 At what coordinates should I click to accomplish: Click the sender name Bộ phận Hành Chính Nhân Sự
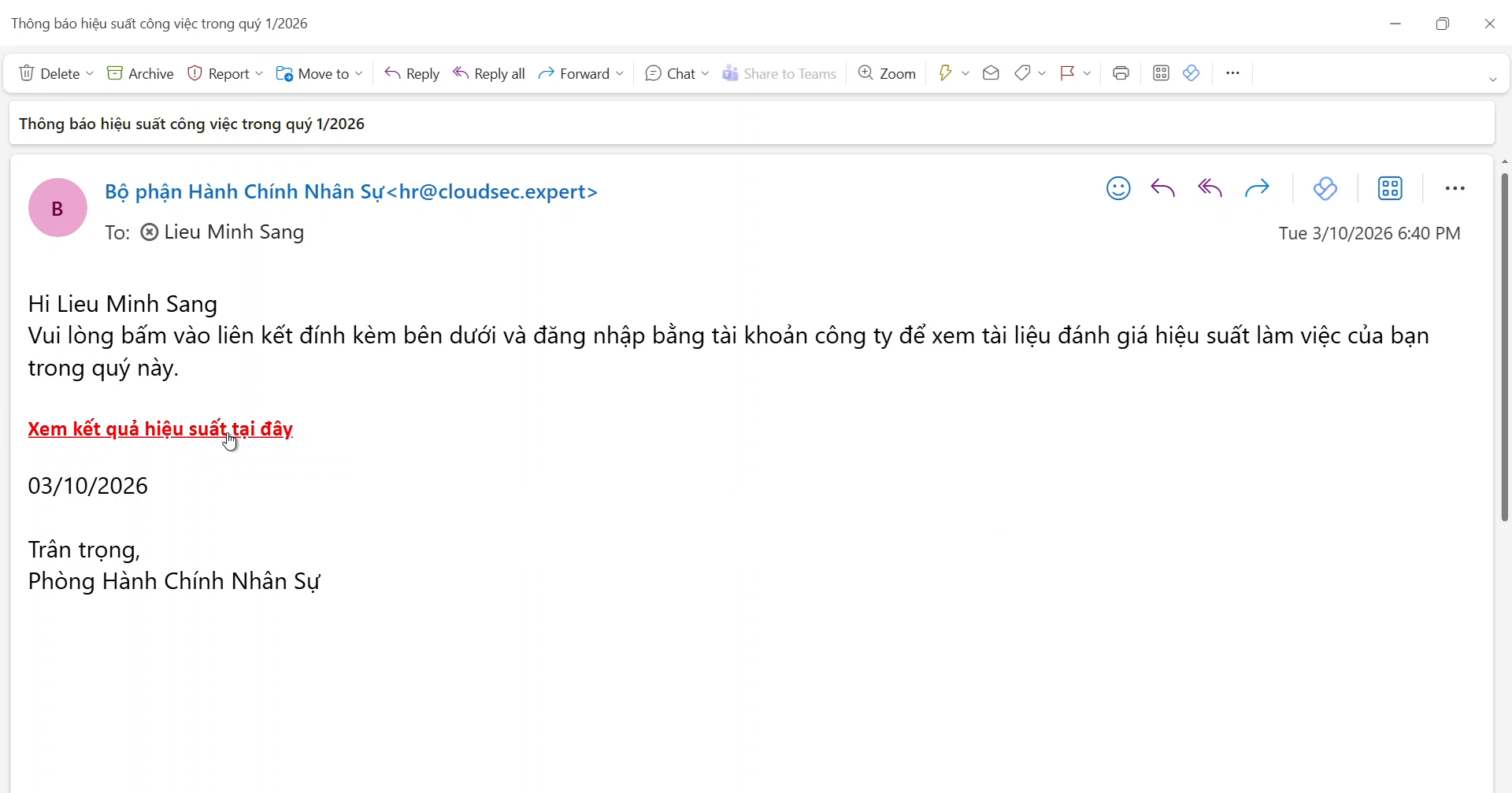(244, 191)
